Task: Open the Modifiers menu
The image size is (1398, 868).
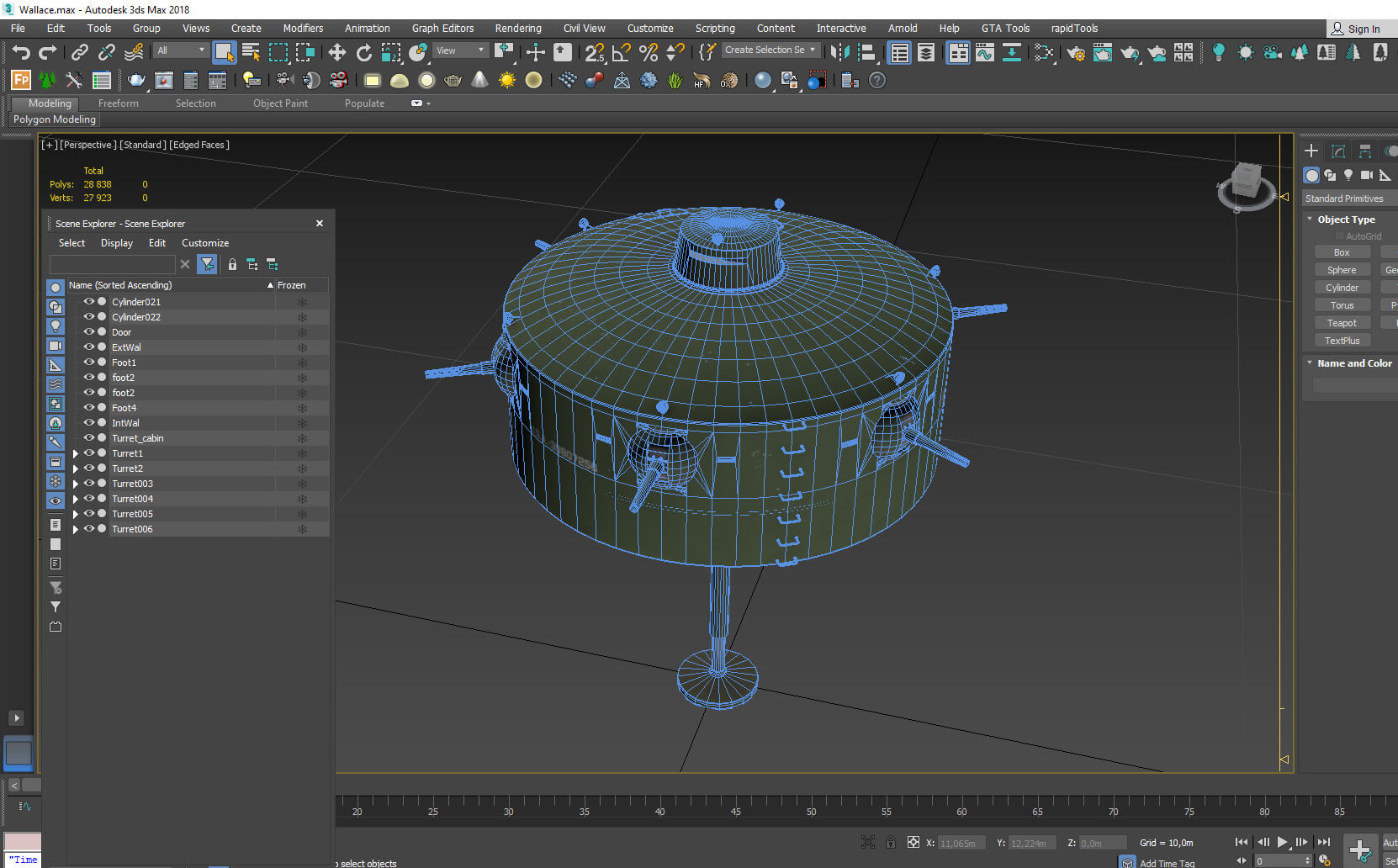Action: 303,28
